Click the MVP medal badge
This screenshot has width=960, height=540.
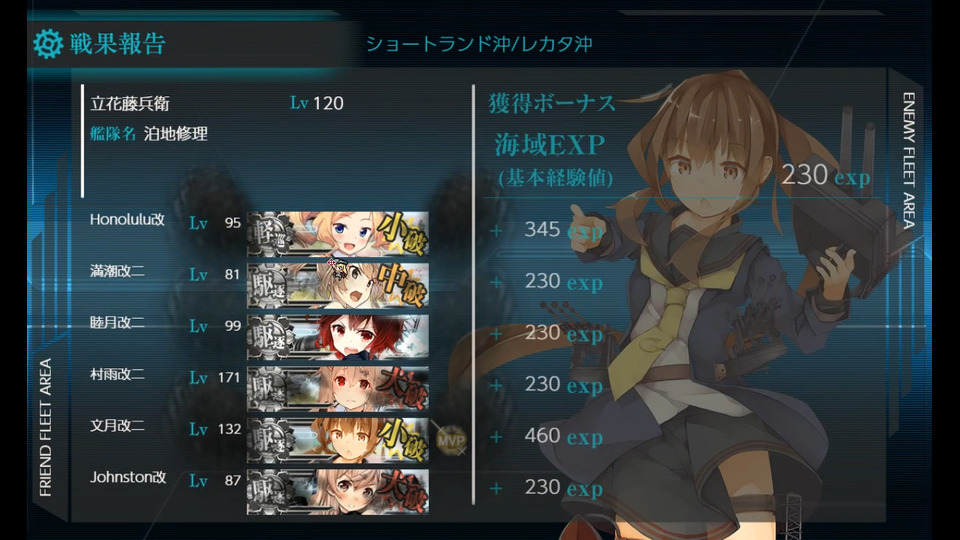coord(451,440)
